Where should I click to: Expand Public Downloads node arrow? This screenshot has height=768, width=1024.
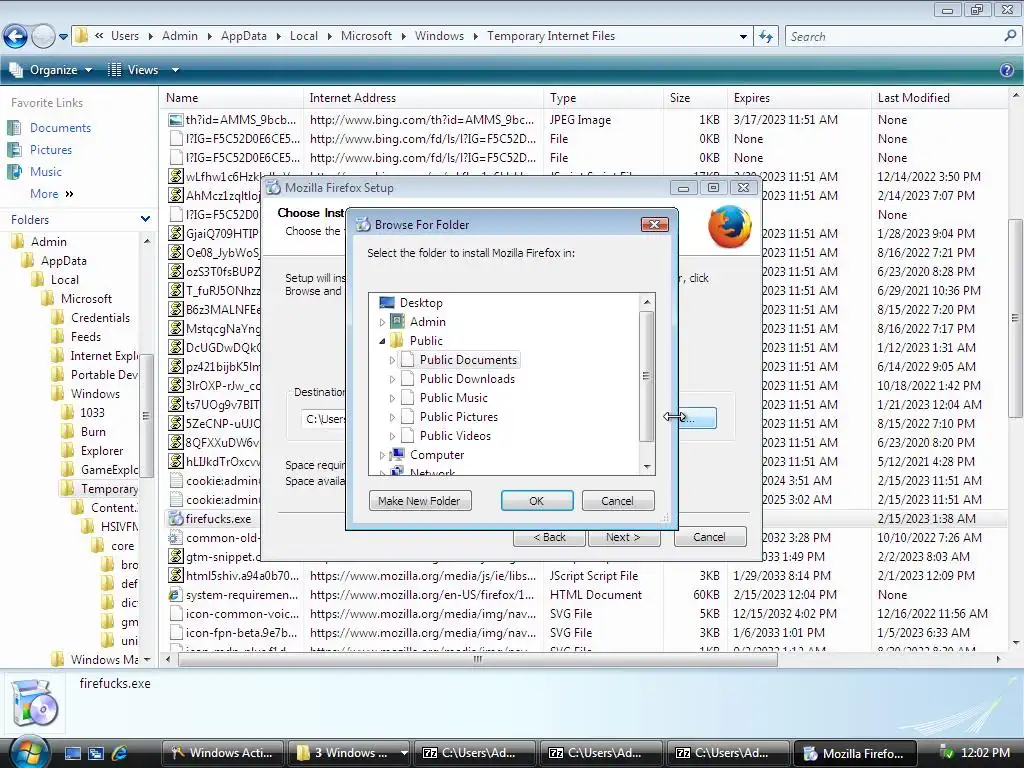click(392, 379)
